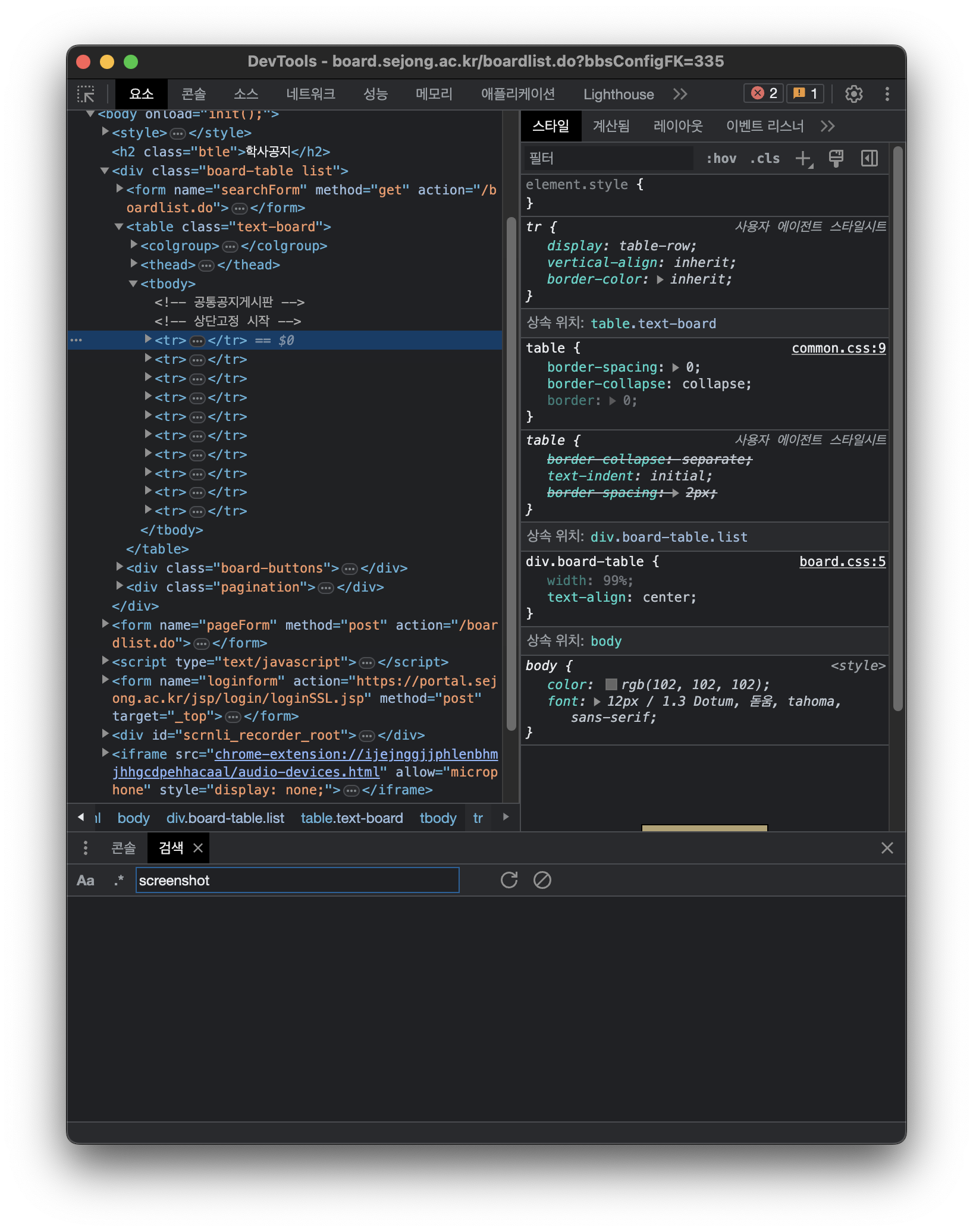Toggle the .cls class editor button

(x=765, y=159)
